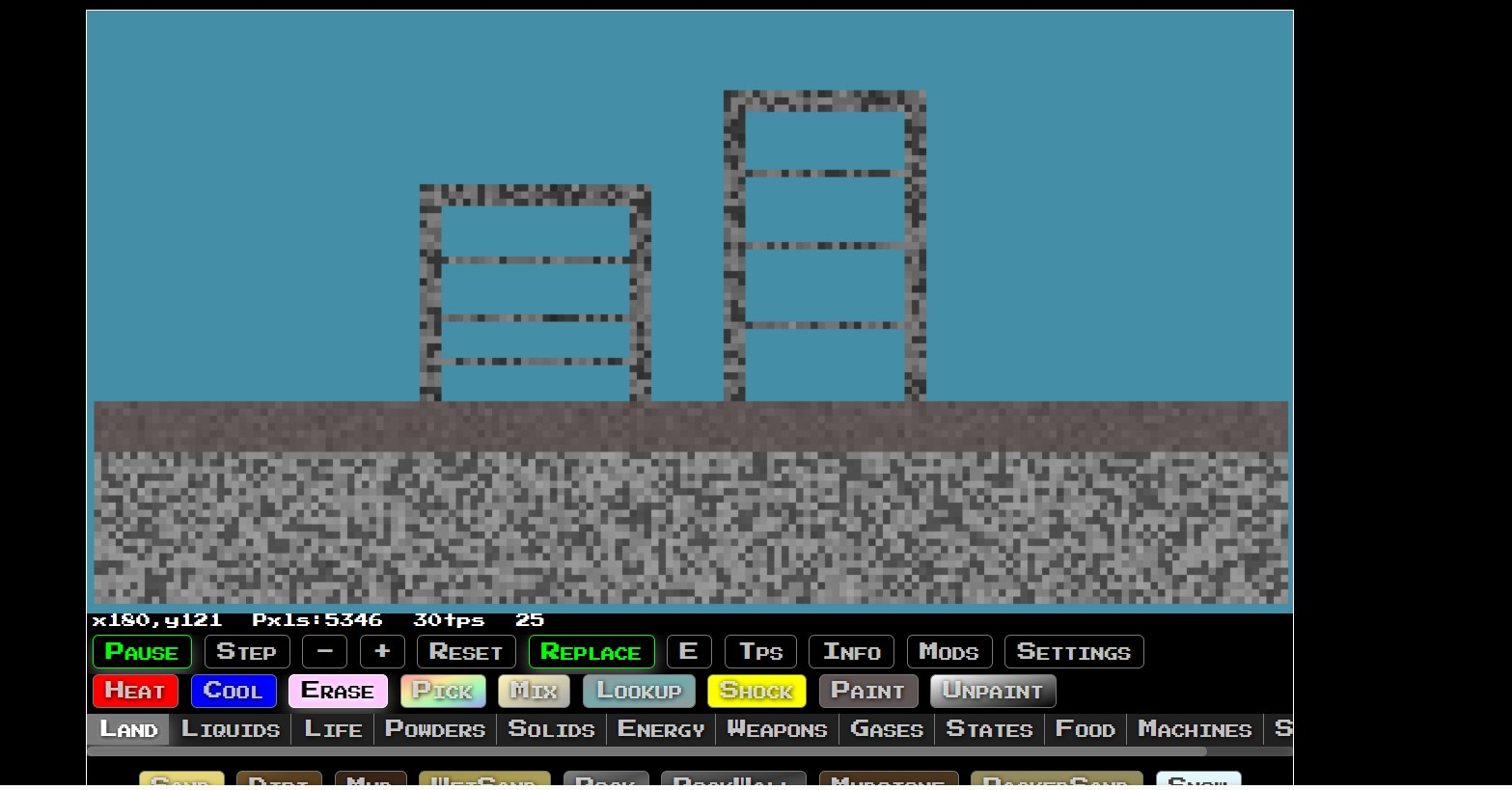Open element select with E button
Screen dimensions: 1512x790
tap(689, 652)
